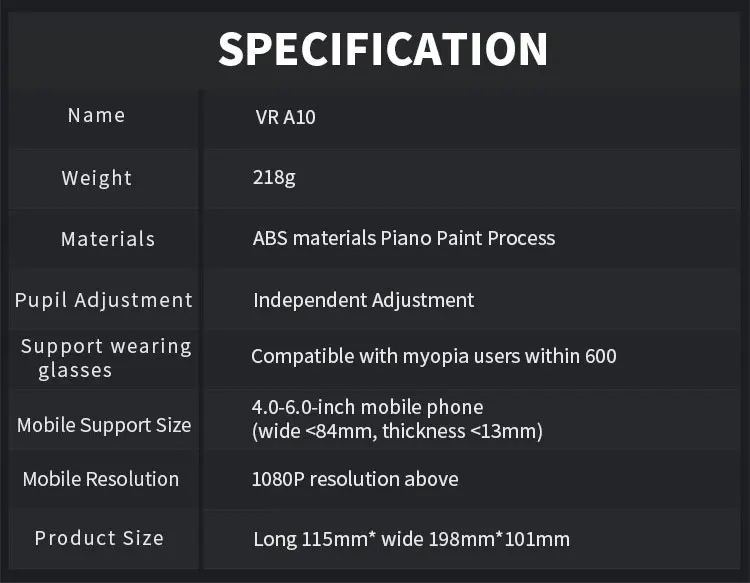Click the VR A10 product name value
The height and width of the screenshot is (583, 750).
point(285,117)
